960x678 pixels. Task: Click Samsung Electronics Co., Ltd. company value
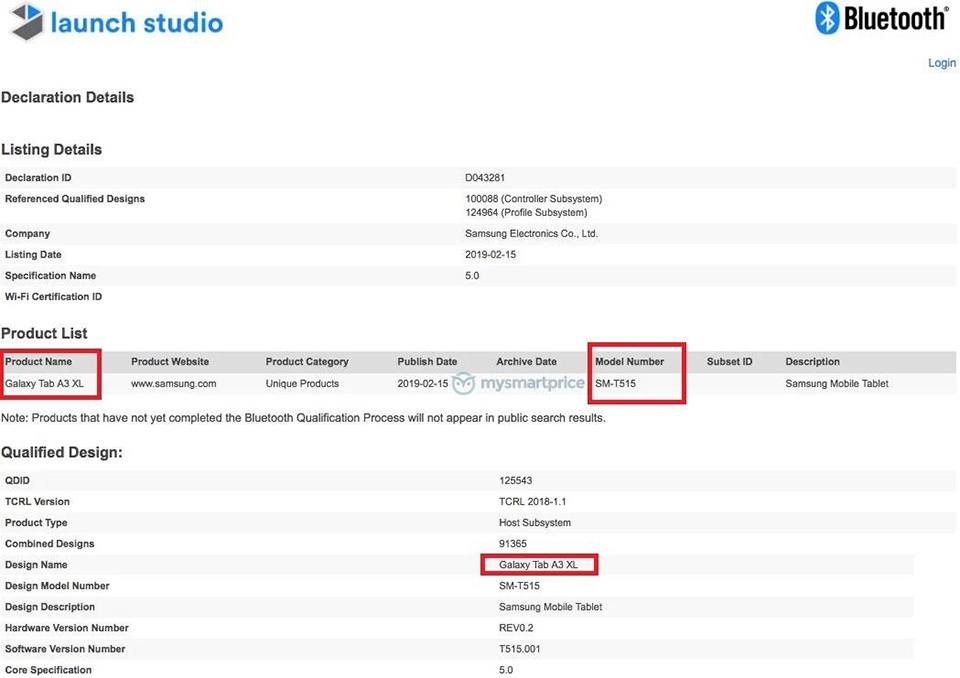[531, 233]
